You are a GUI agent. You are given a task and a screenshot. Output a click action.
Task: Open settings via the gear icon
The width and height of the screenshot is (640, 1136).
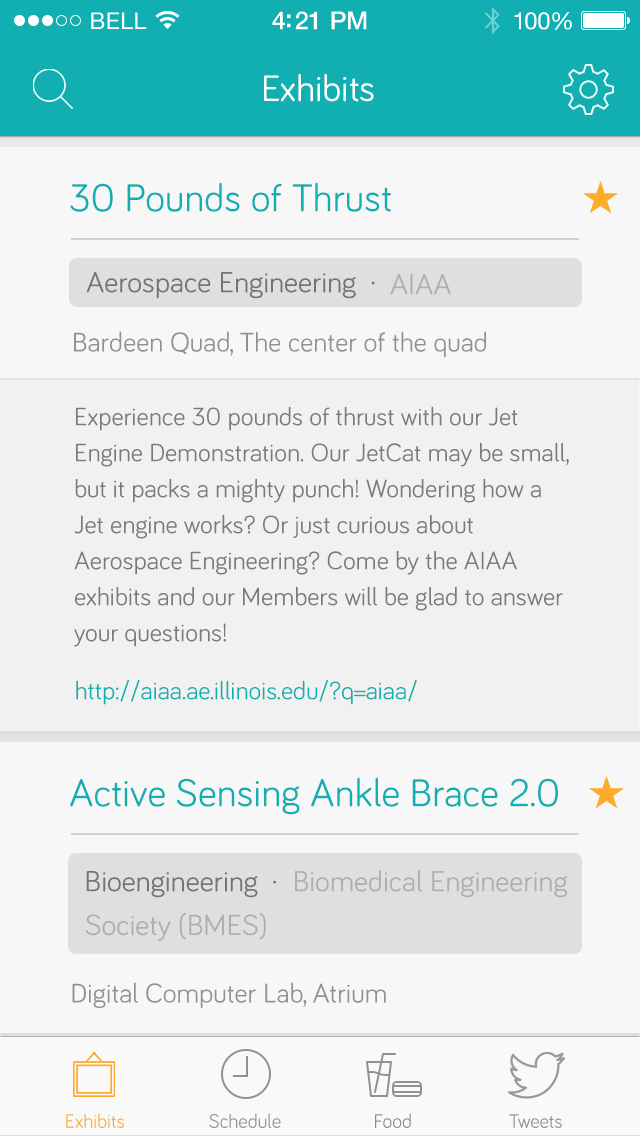(x=588, y=89)
